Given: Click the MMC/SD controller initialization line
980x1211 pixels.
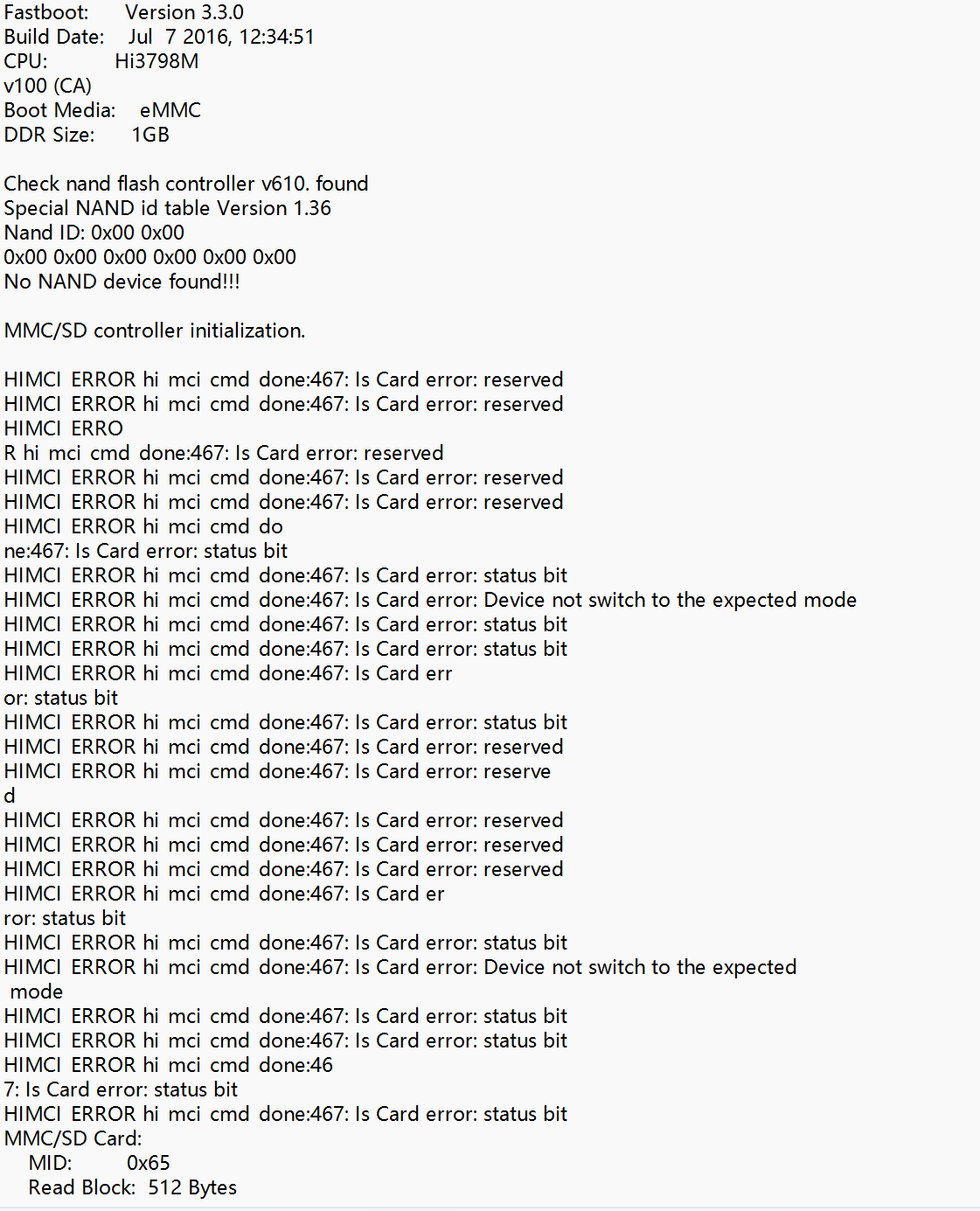Looking at the screenshot, I should pos(154,331).
